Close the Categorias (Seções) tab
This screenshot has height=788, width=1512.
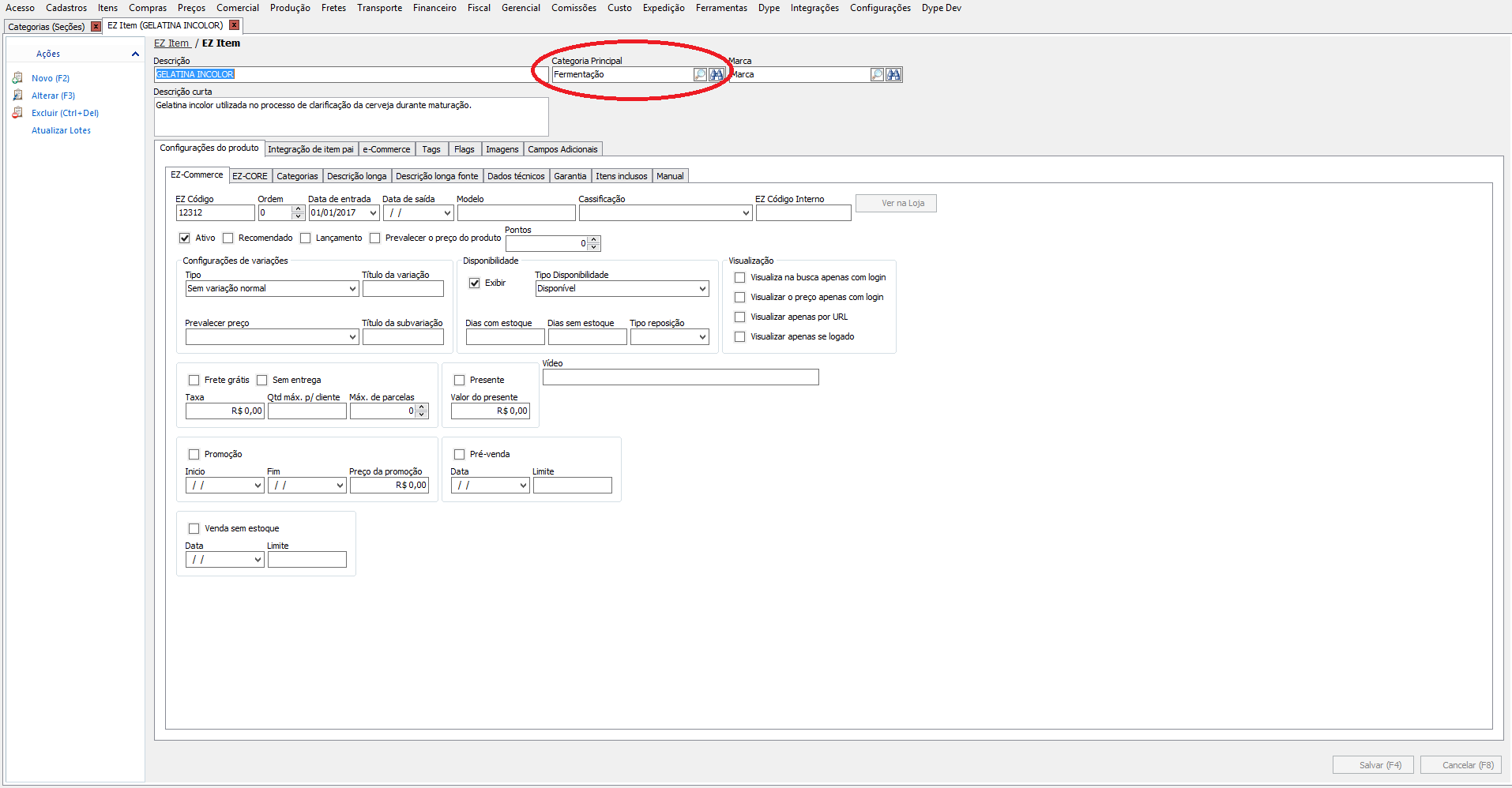coord(96,26)
